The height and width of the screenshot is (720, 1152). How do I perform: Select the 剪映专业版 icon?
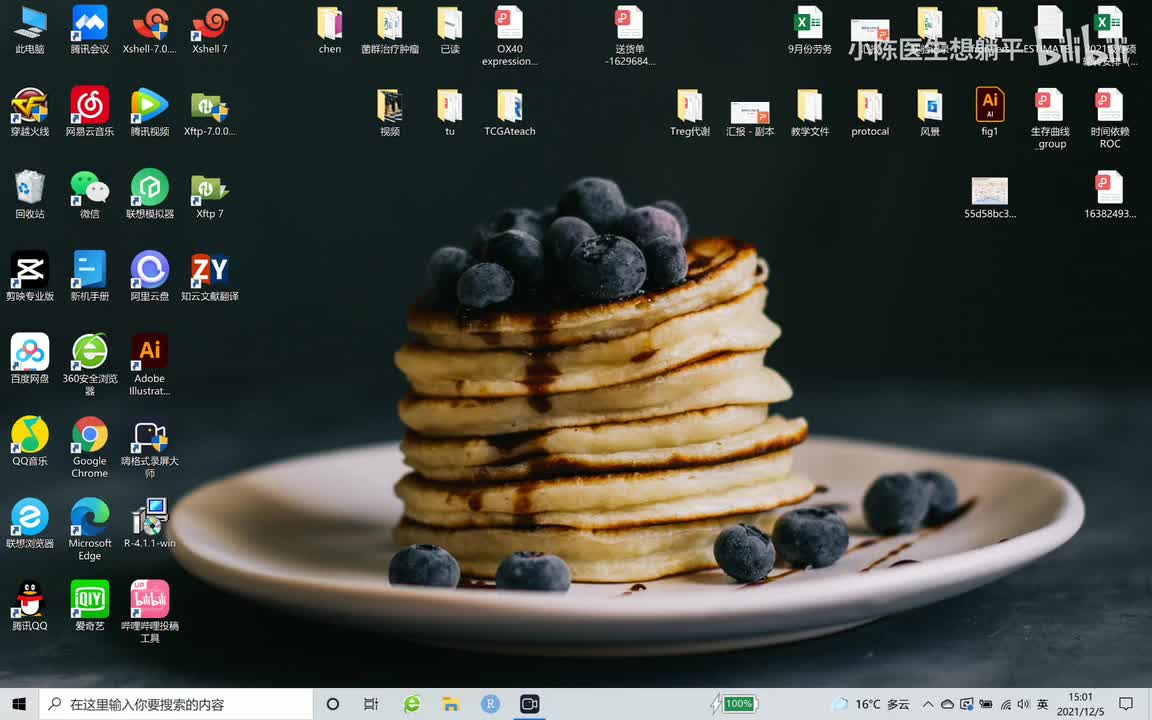[30, 277]
